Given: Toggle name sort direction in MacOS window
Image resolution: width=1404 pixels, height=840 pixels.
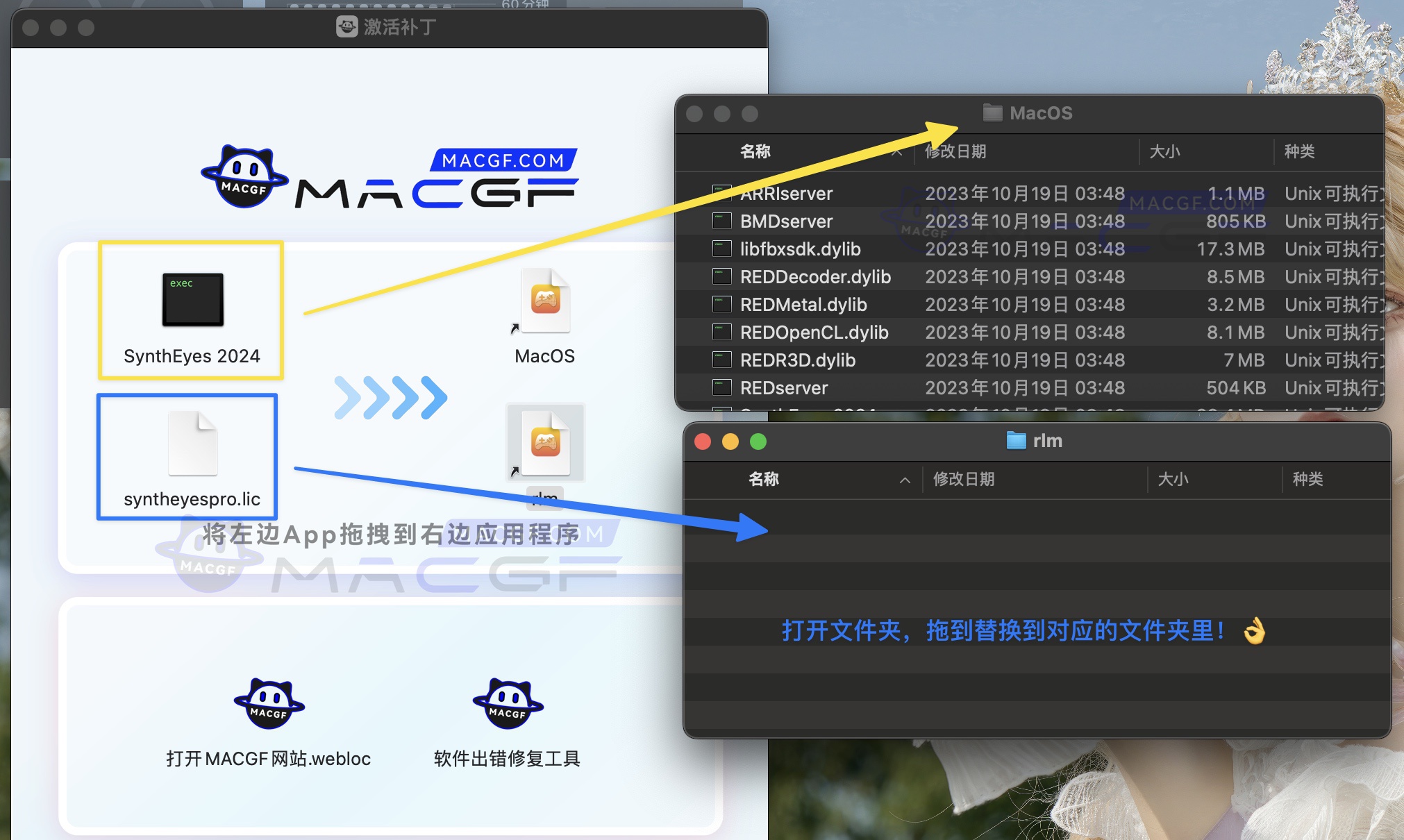Looking at the screenshot, I should (896, 152).
